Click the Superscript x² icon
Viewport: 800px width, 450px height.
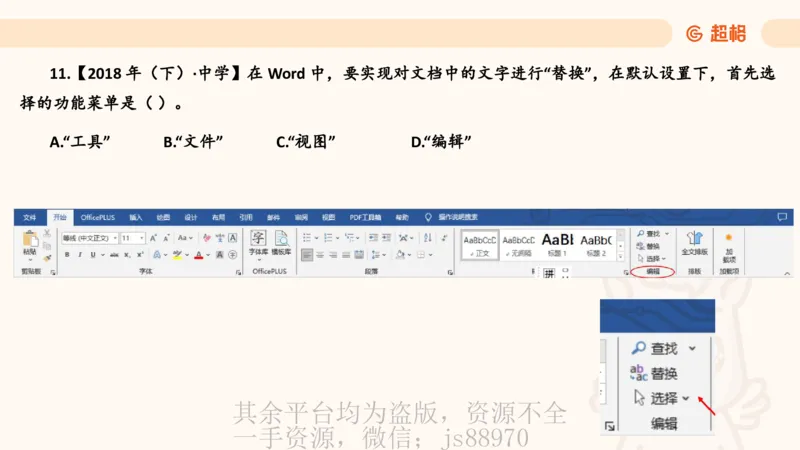(140, 255)
